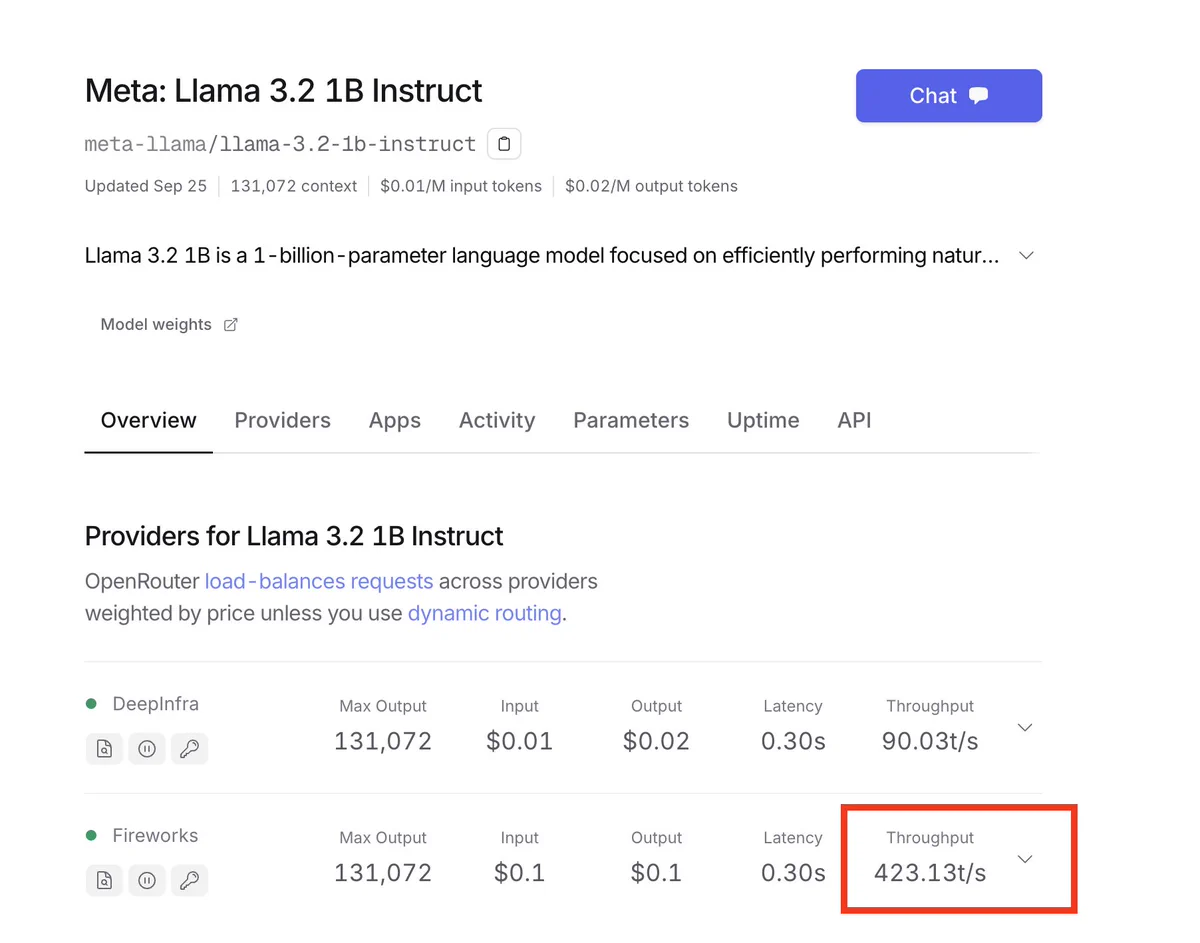Open DeepInfra's document search icon
This screenshot has height=943, width=1200.
point(104,749)
